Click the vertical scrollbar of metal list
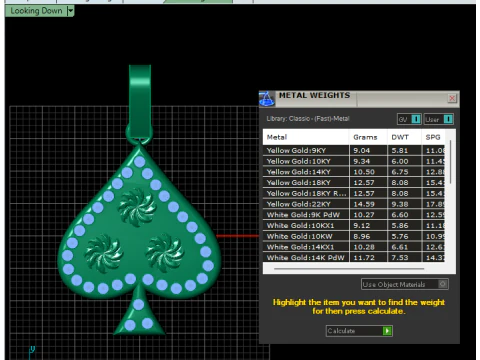Screen dimensions: 480x360 (x=450, y=162)
